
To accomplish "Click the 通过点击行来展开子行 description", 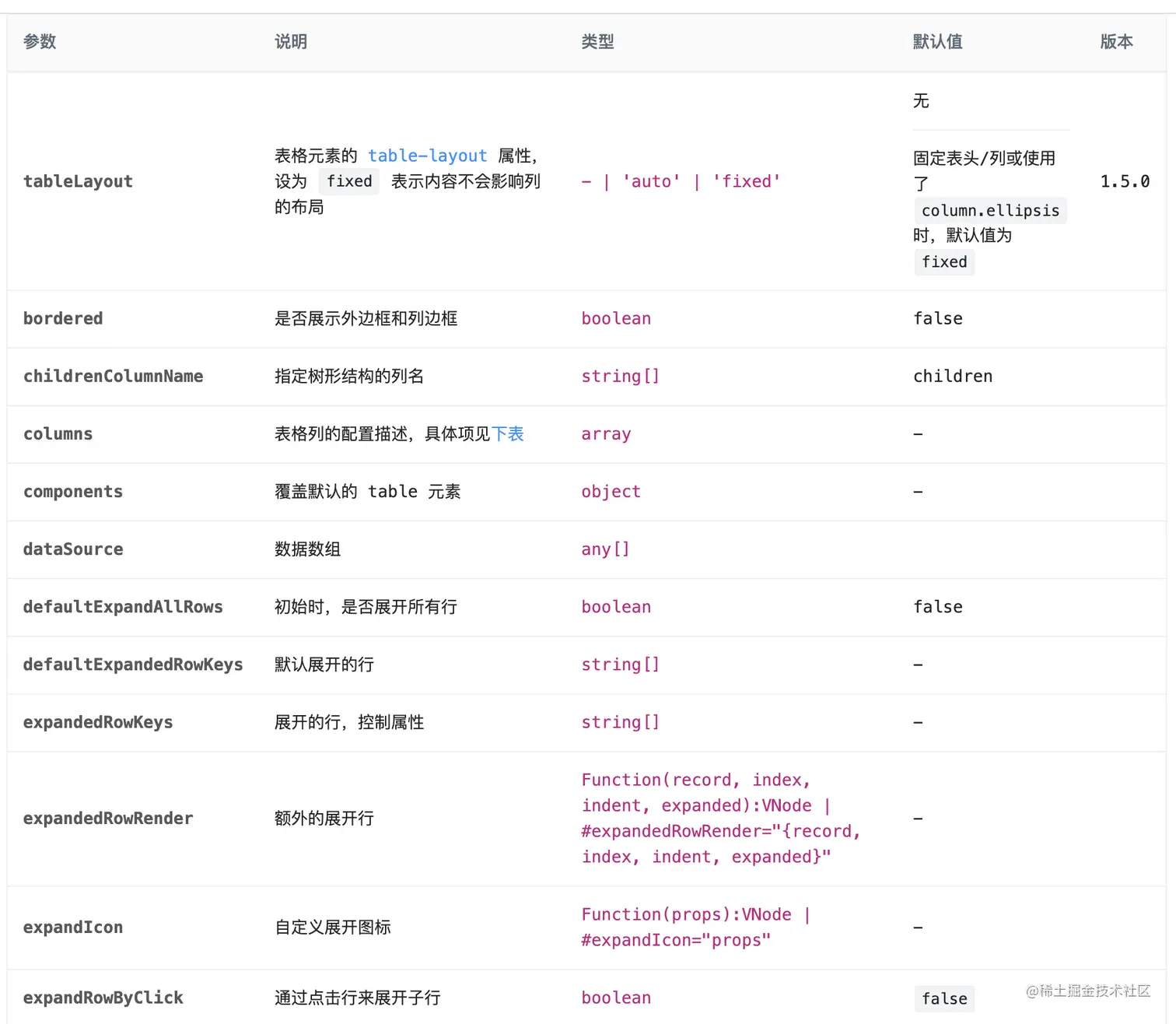I will [x=358, y=998].
